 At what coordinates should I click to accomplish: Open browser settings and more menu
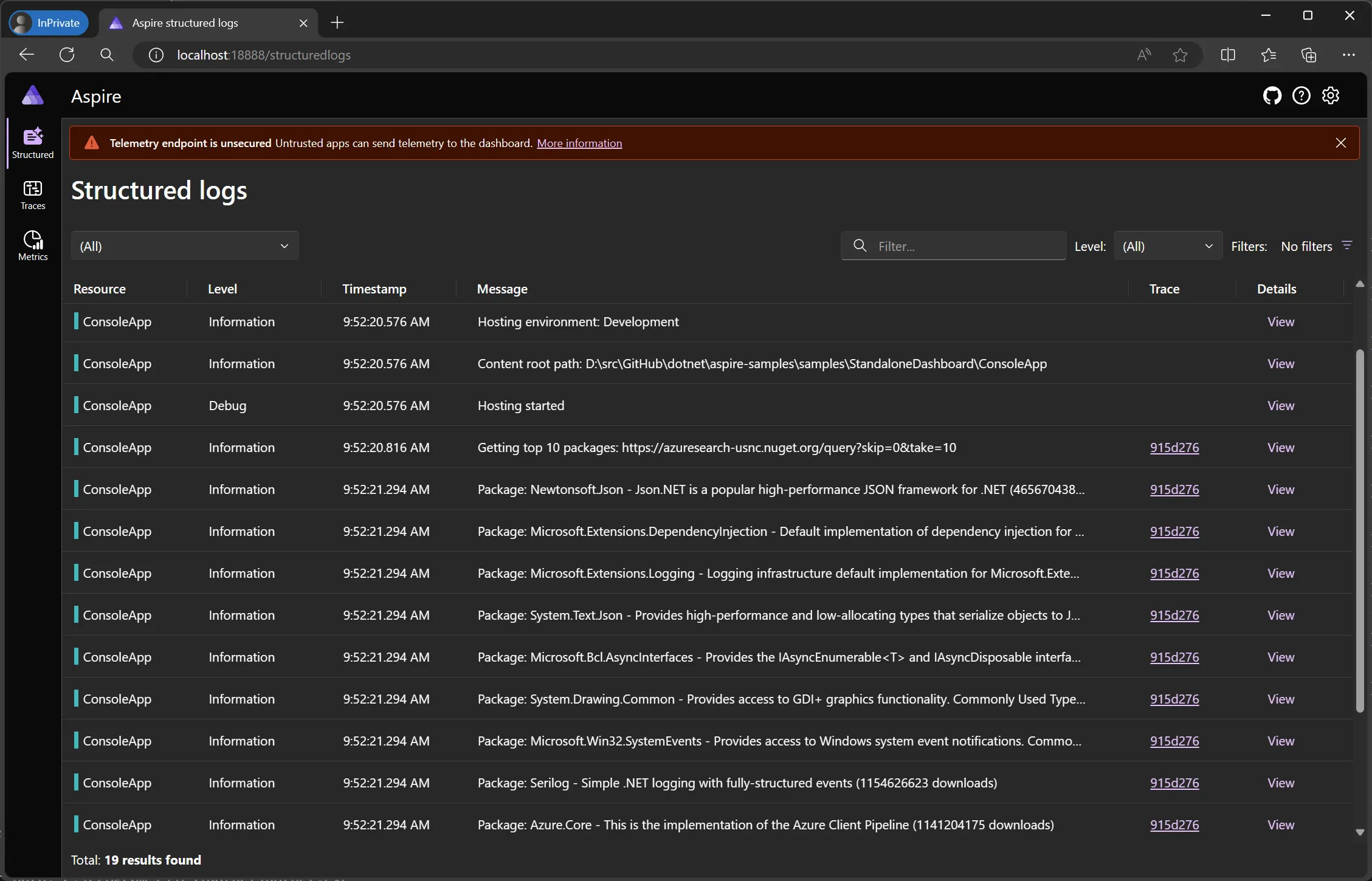[x=1349, y=55]
